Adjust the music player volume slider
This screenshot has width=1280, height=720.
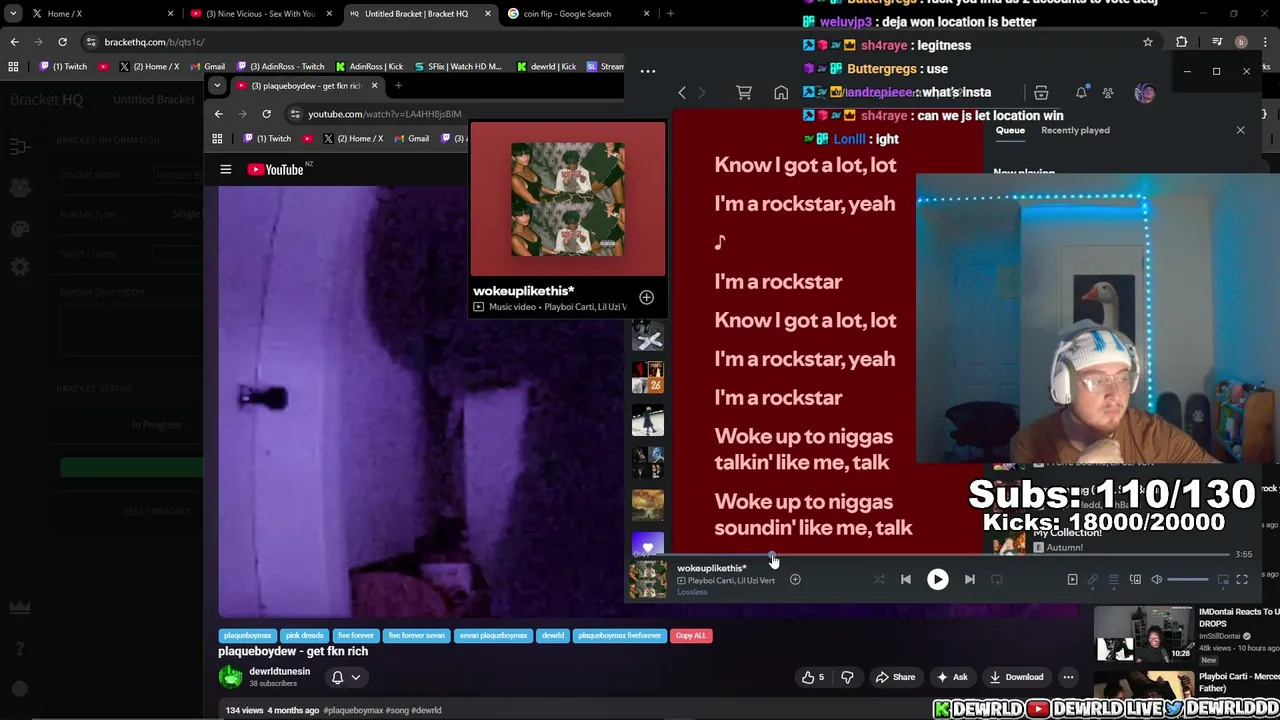coord(1188,579)
